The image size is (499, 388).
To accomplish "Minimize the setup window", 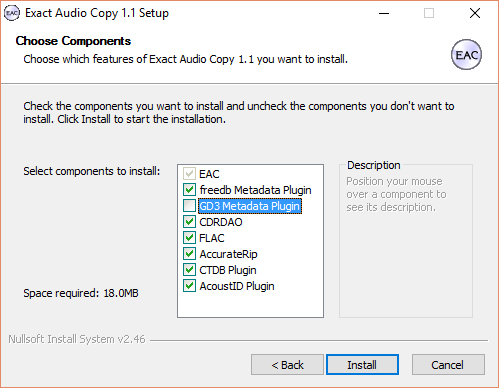I will point(384,13).
